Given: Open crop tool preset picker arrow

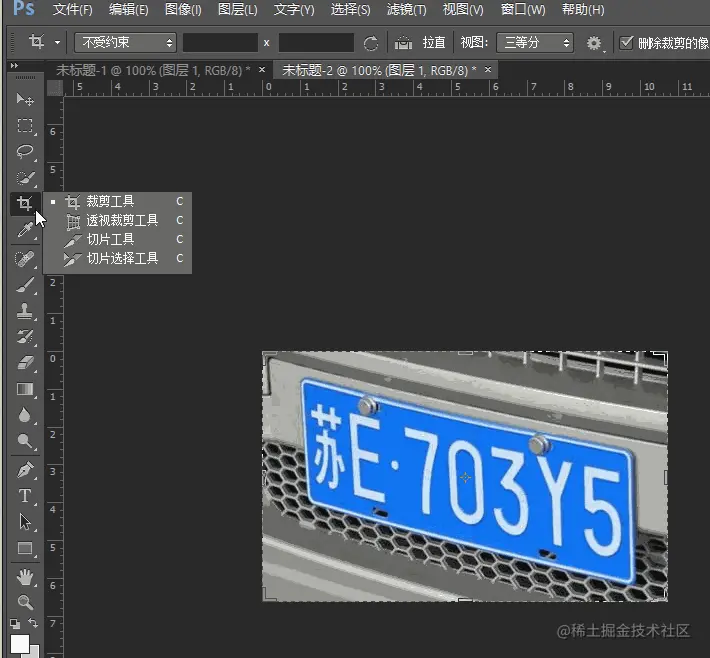Looking at the screenshot, I should pos(58,43).
